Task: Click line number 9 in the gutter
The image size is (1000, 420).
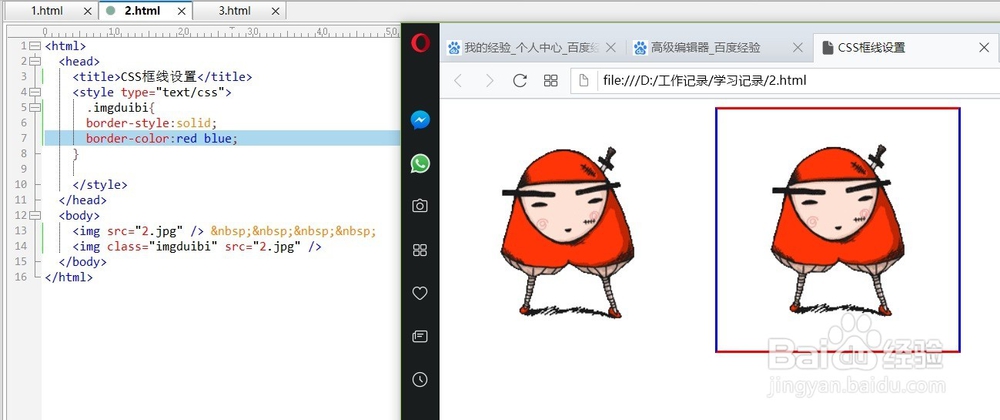Action: (24, 170)
